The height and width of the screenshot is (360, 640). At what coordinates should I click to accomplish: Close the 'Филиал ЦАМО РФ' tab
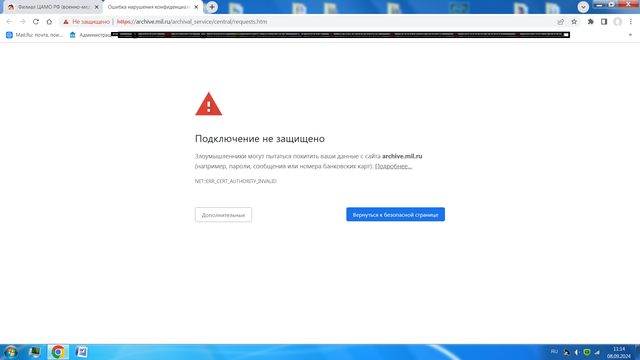point(97,7)
